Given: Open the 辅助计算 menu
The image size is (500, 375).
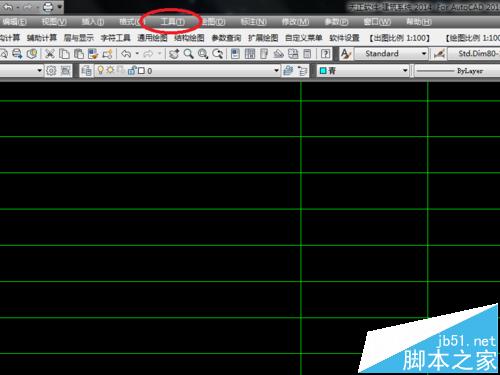Looking at the screenshot, I should (x=42, y=38).
